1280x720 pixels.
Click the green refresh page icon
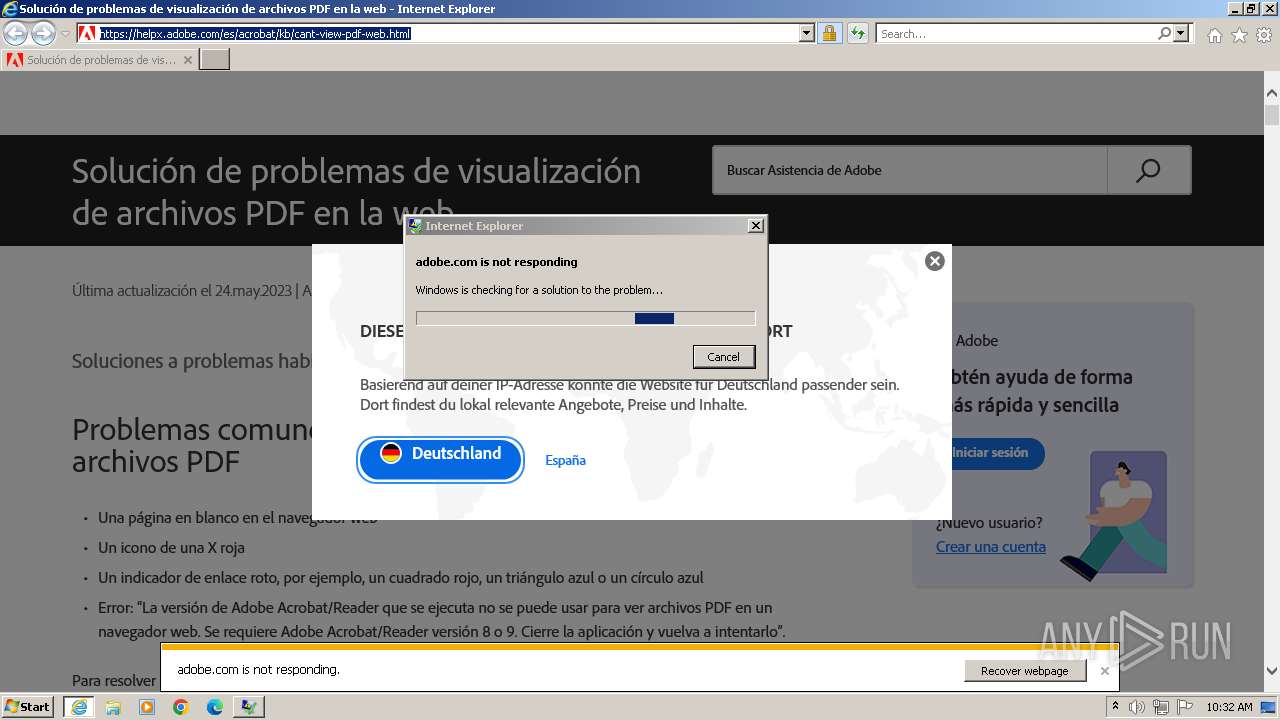pyautogui.click(x=858, y=33)
